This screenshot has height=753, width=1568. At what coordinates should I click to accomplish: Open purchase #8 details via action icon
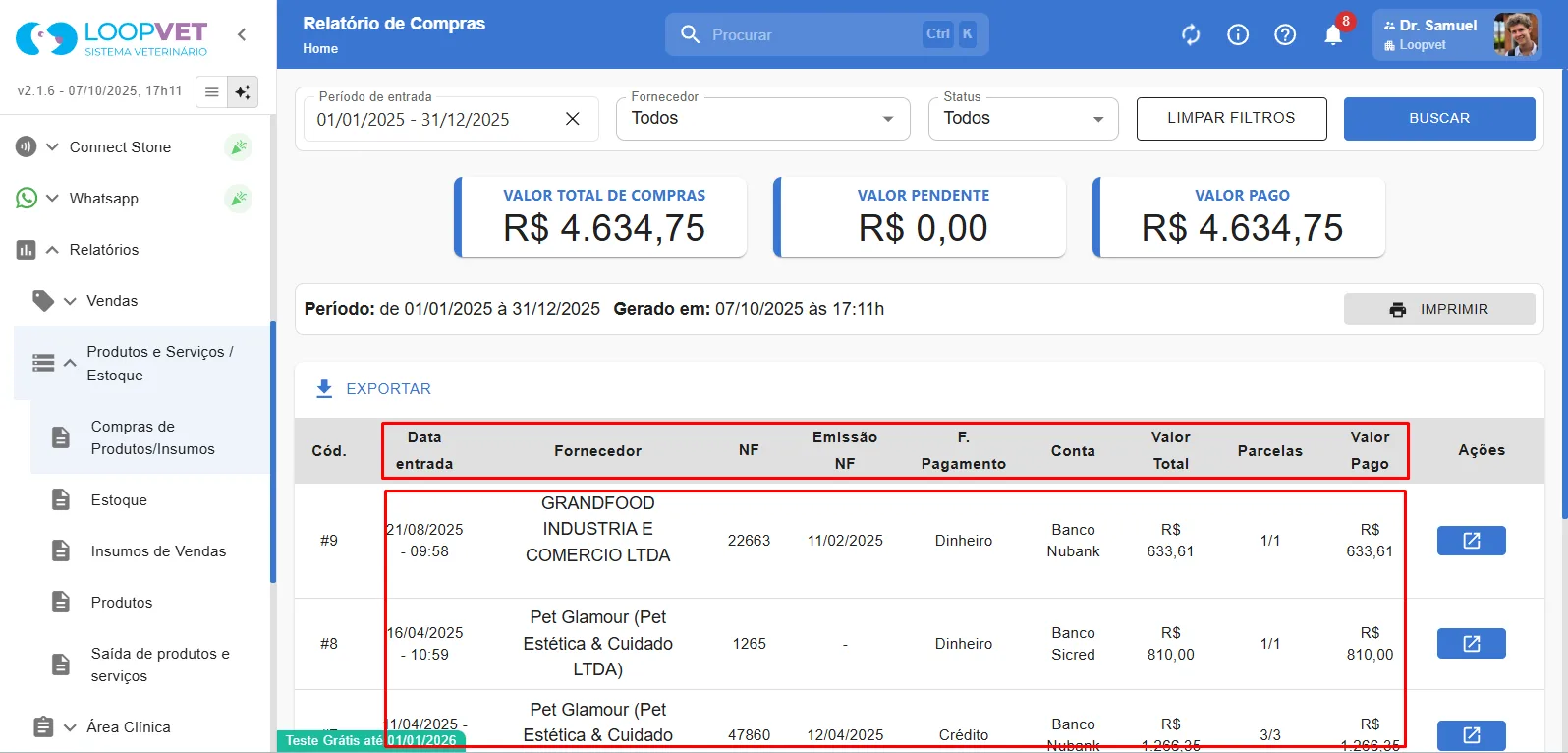[1471, 644]
